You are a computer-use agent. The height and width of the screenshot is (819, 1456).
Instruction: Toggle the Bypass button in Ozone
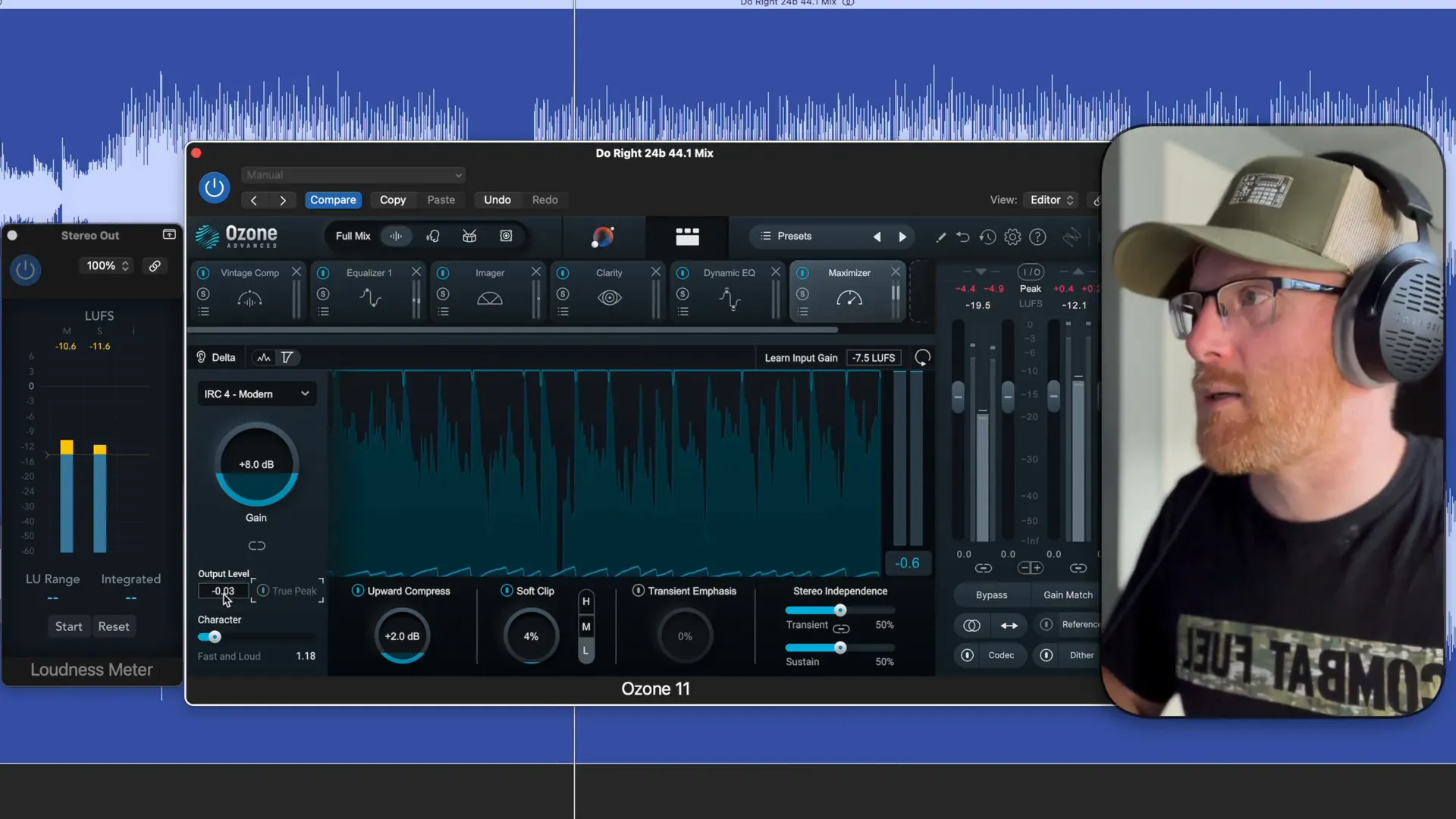(x=990, y=595)
